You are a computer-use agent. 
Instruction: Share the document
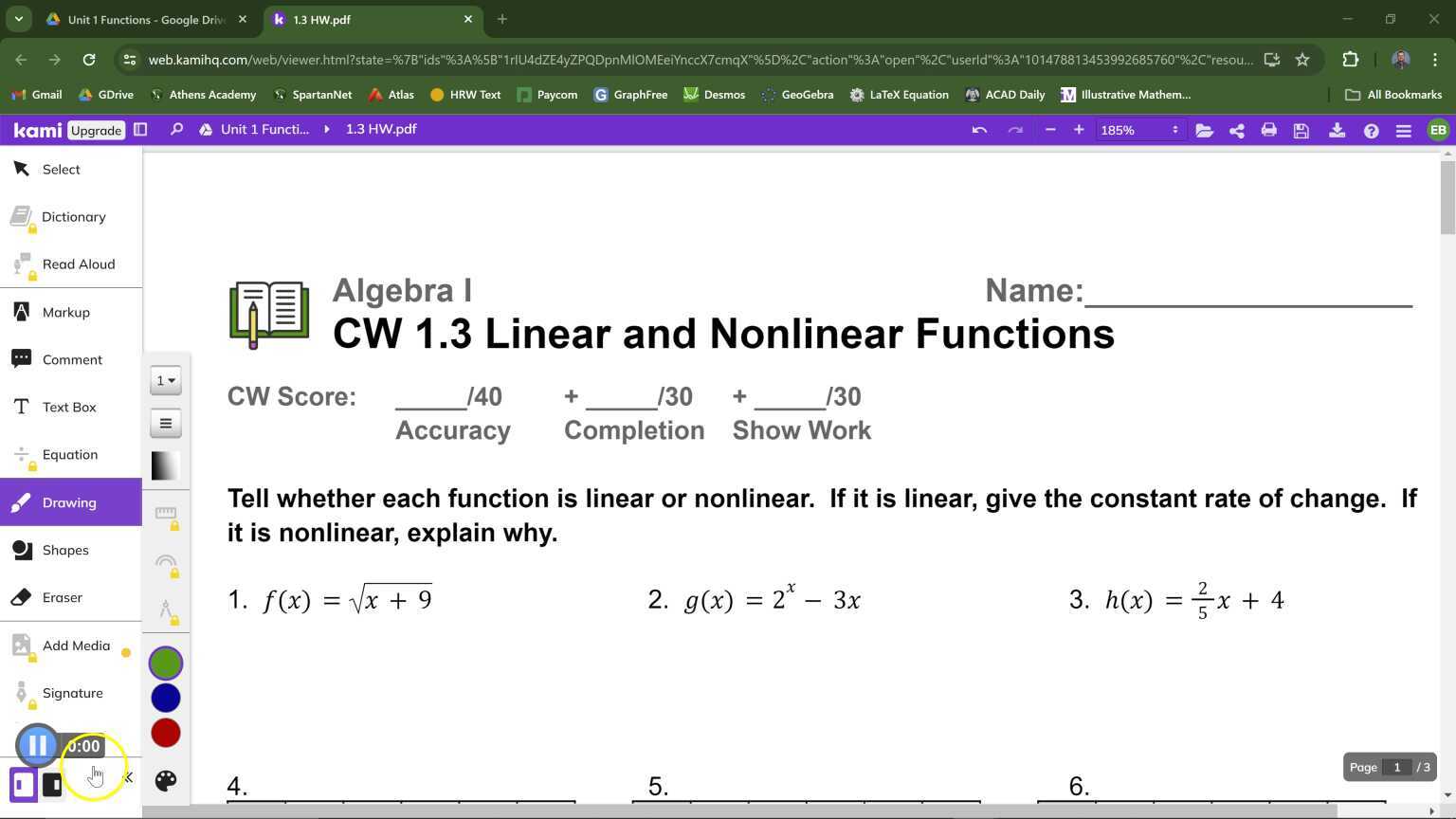coord(1236,130)
